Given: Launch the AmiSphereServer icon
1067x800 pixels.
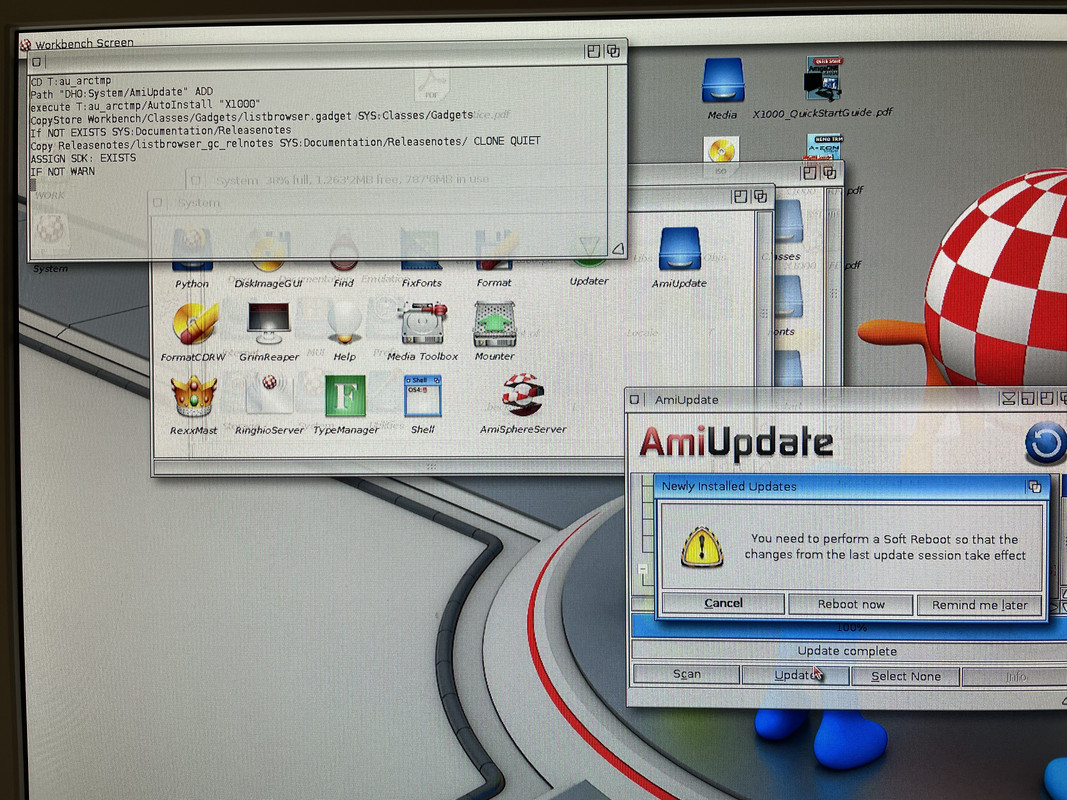Looking at the screenshot, I should point(523,395).
